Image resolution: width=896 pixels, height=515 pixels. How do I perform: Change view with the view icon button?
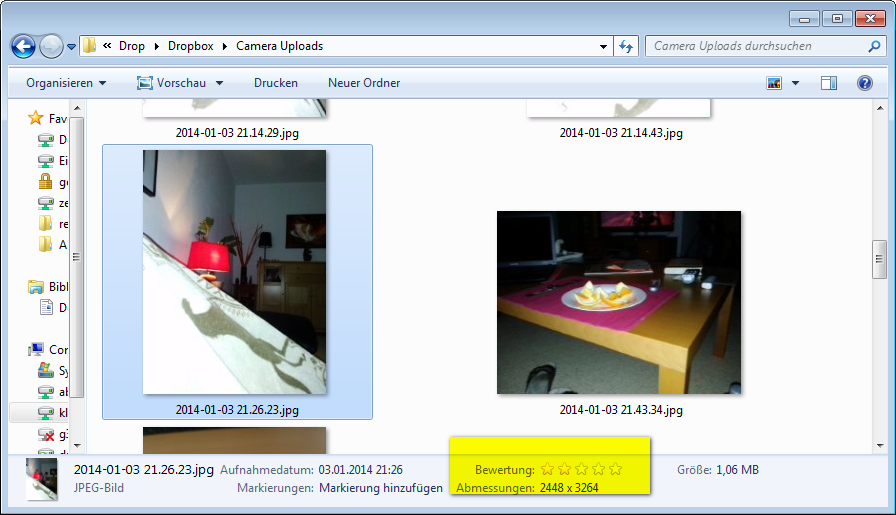tap(774, 83)
